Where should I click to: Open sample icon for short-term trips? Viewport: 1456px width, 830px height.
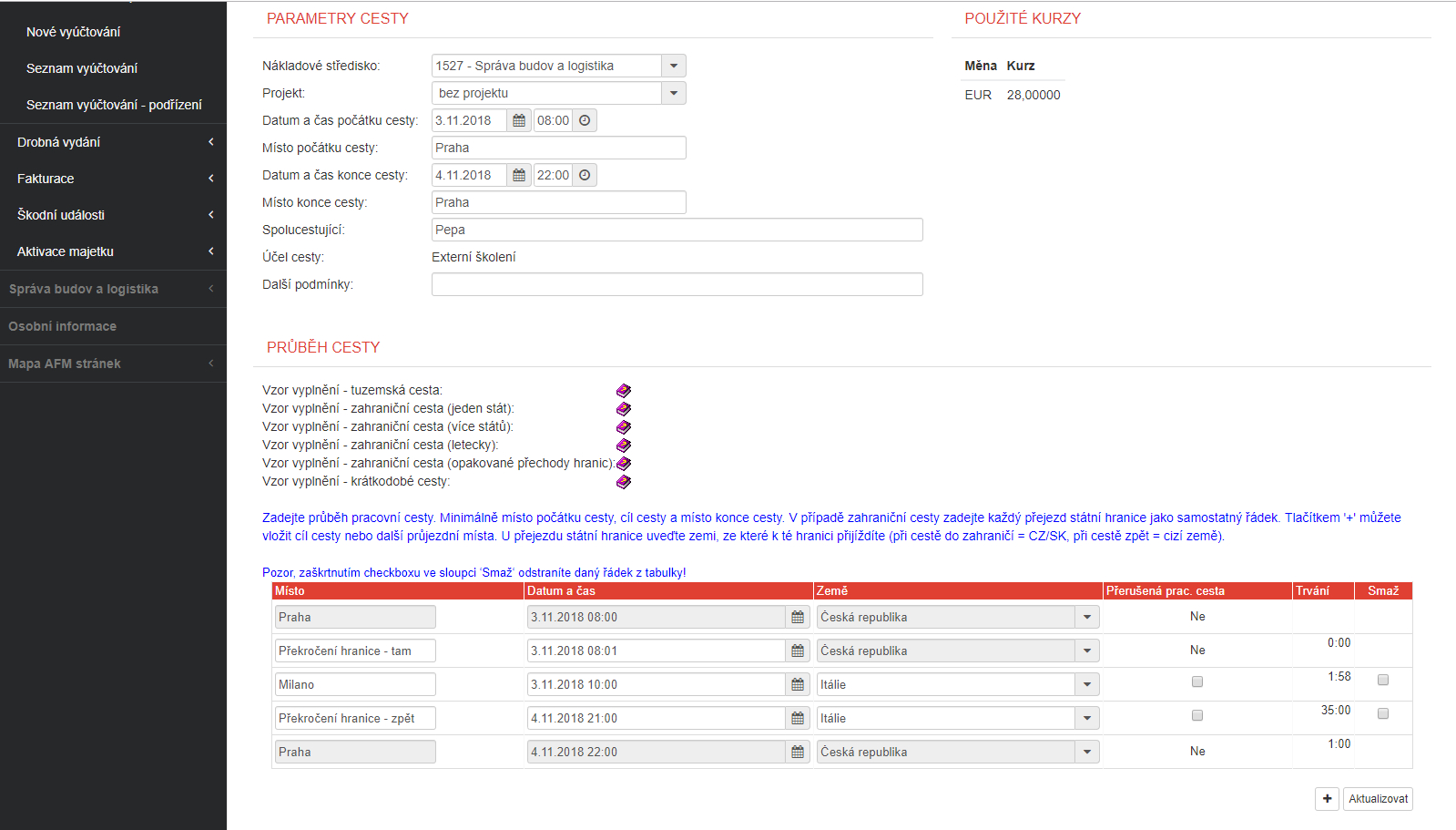(x=624, y=482)
